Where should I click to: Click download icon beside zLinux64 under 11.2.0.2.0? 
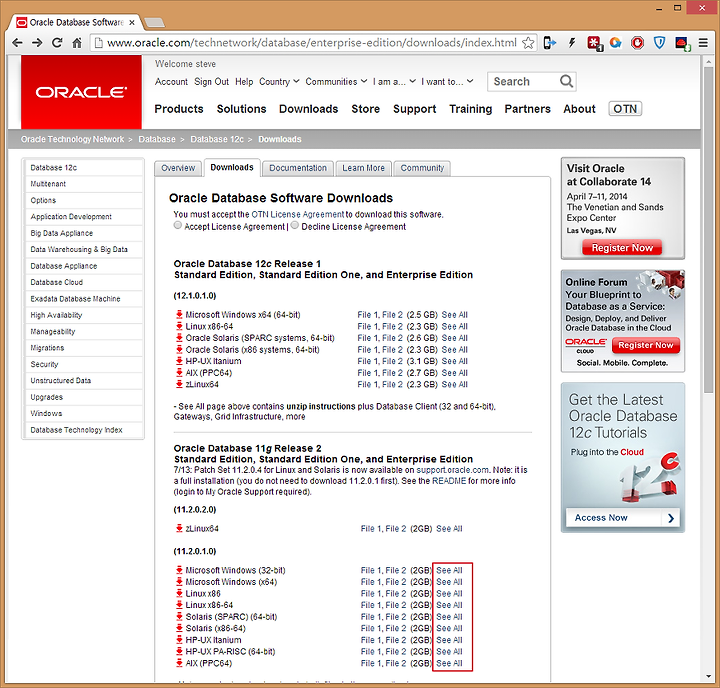click(179, 529)
